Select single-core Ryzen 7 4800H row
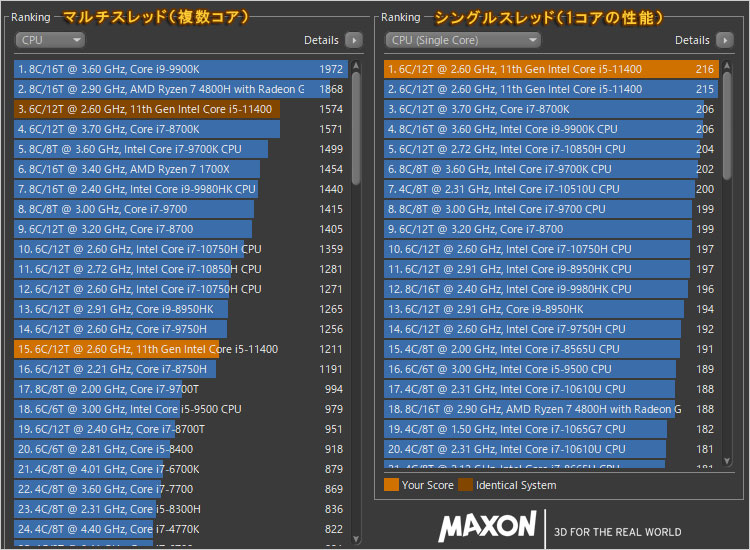 [x=551, y=409]
